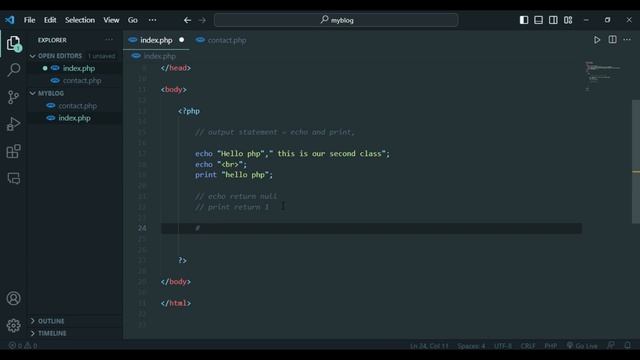Click the errors and warnings status indicator

click(x=23, y=345)
